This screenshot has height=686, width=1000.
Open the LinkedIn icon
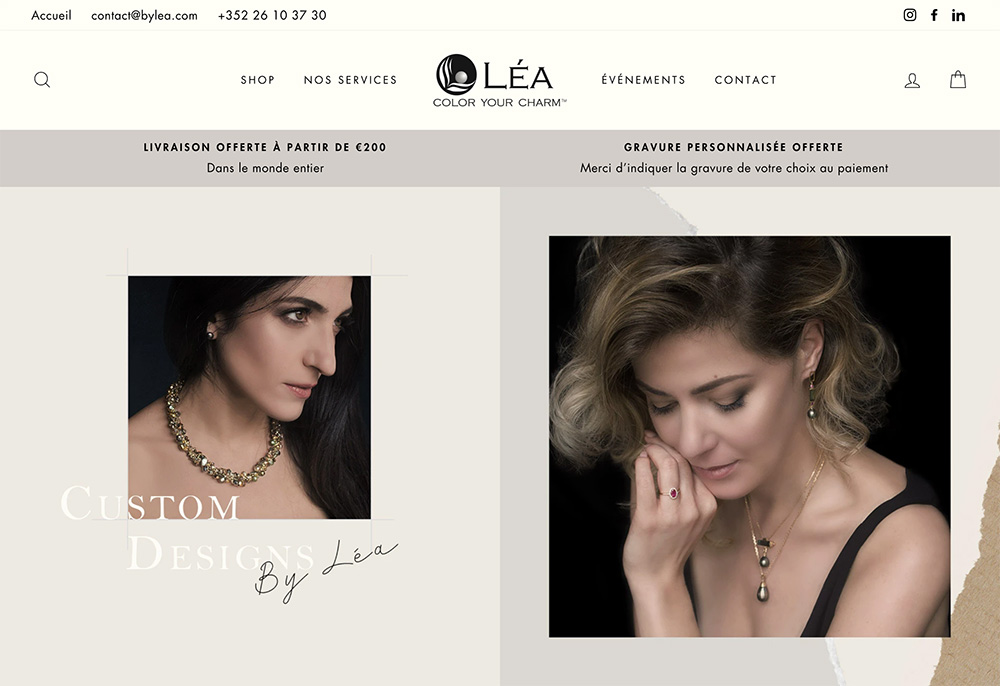(x=958, y=15)
